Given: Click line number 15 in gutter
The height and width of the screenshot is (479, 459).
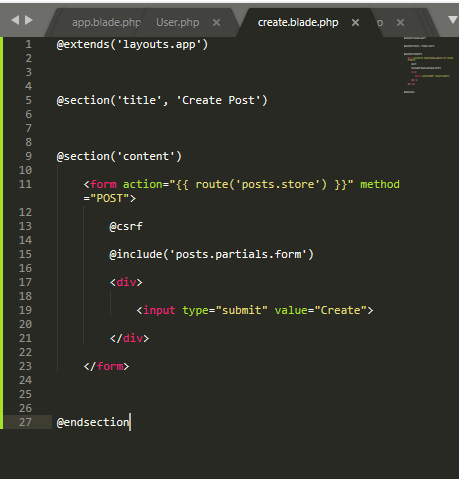Looking at the screenshot, I should pyautogui.click(x=25, y=254).
